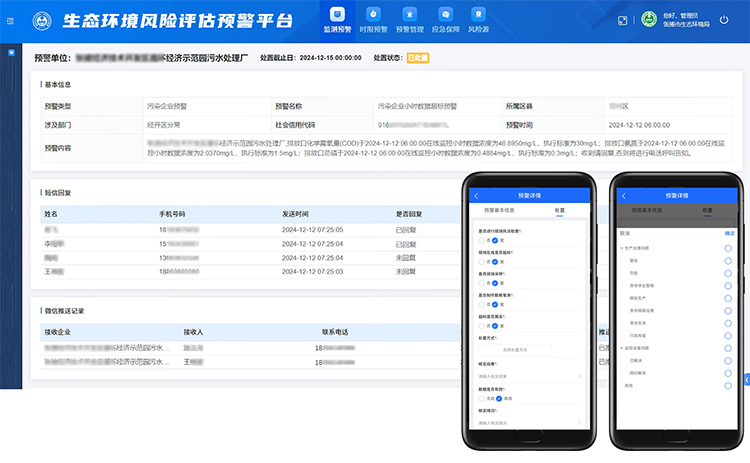Log out with the power icon

click(724, 20)
